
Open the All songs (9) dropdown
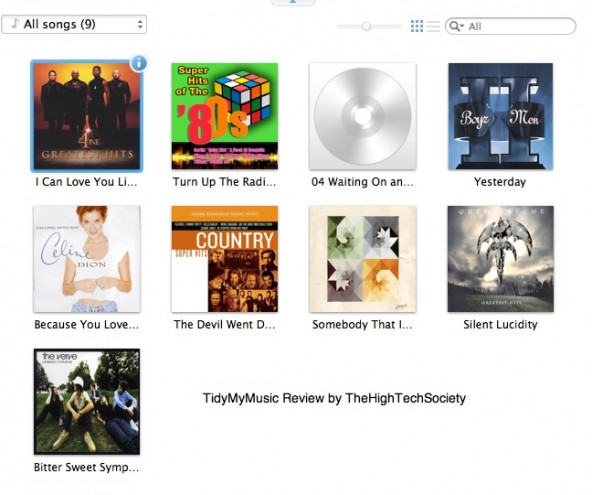(x=74, y=25)
